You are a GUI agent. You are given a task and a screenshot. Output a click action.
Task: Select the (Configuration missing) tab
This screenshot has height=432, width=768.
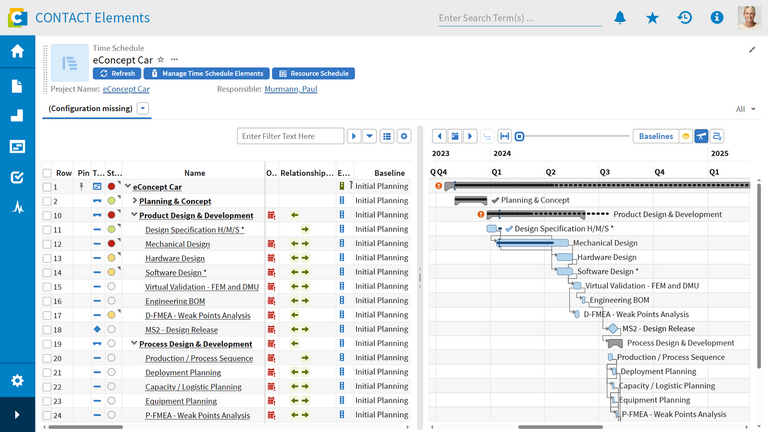90,108
